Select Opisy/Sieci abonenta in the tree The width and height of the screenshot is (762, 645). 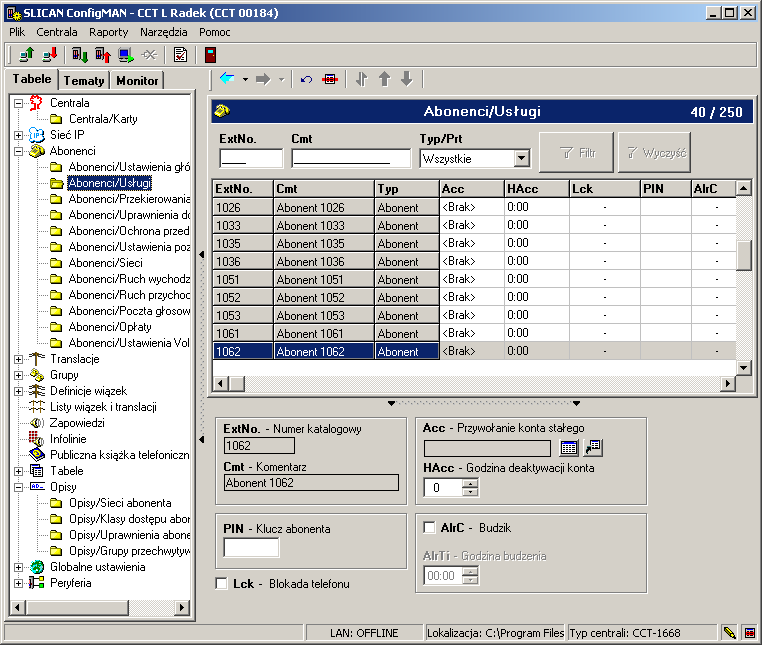(x=120, y=503)
